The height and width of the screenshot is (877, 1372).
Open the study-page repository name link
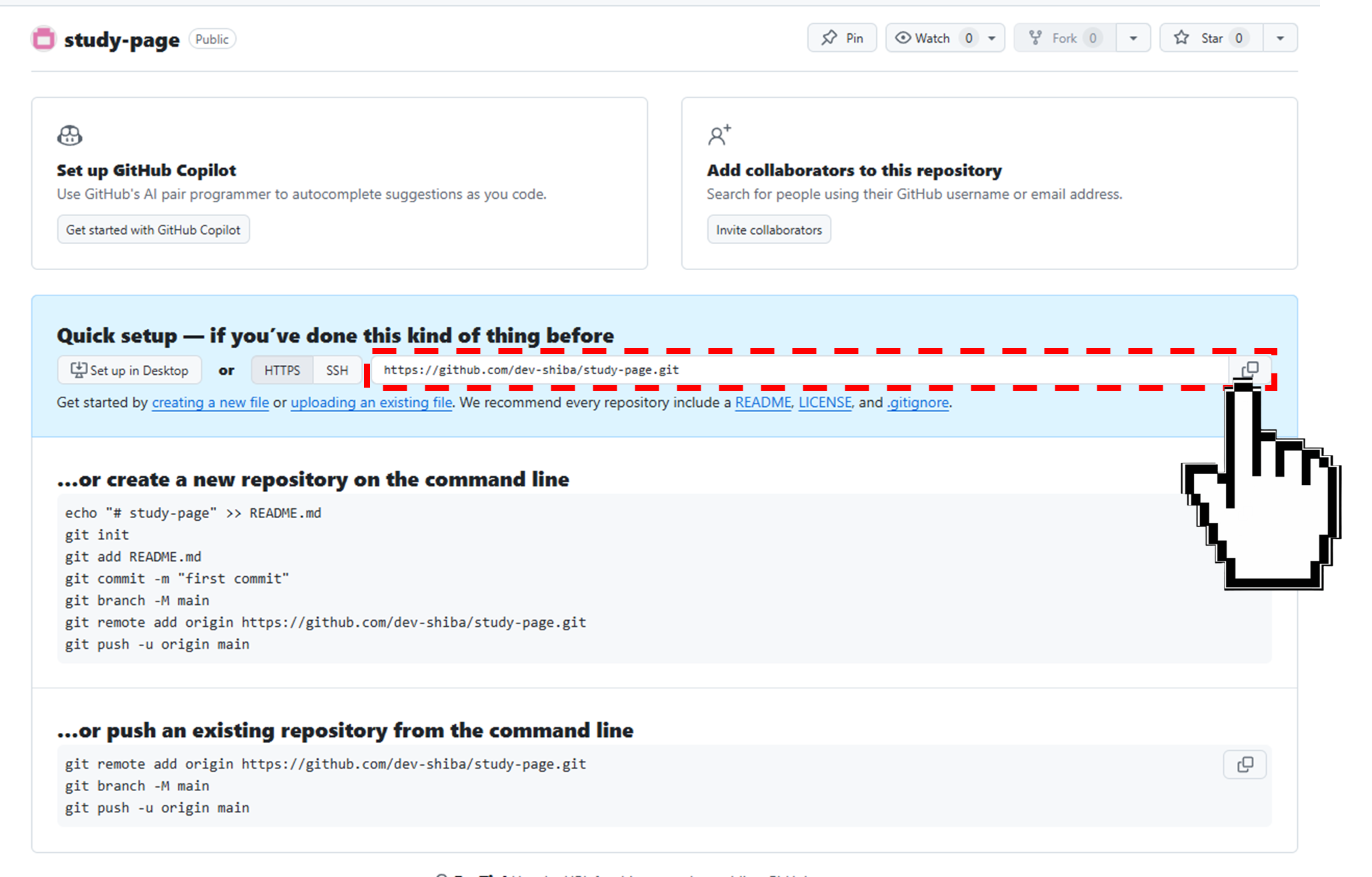click(122, 39)
